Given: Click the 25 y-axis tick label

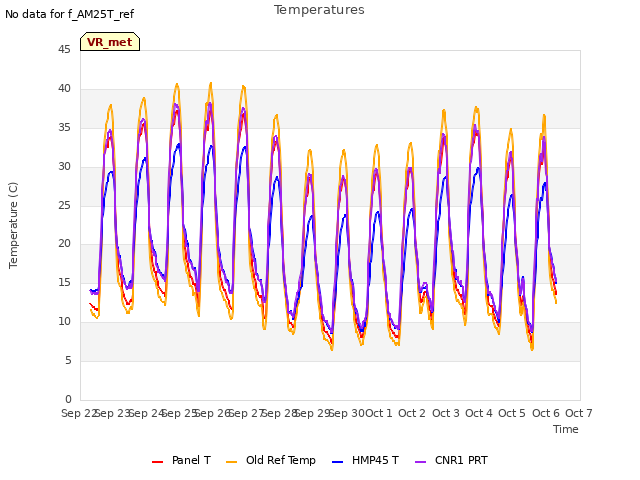Looking at the screenshot, I should 64,205.
